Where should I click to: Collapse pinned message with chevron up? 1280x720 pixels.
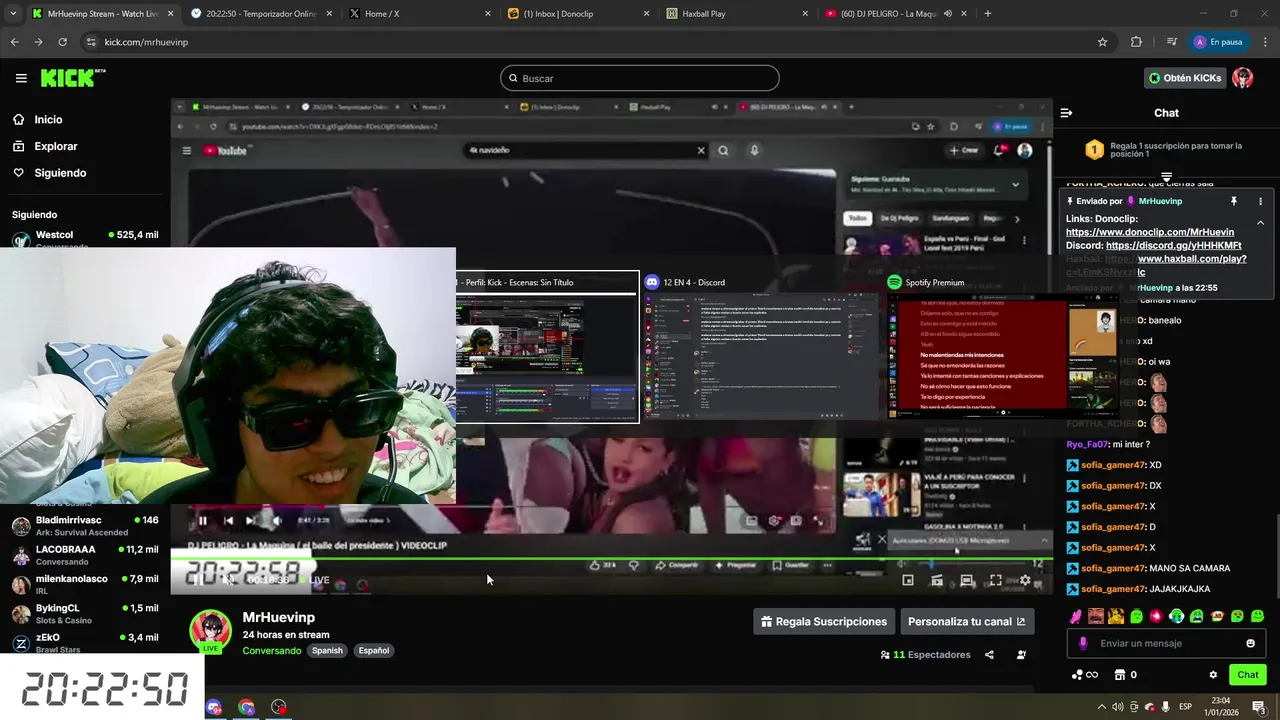pyautogui.click(x=1260, y=222)
